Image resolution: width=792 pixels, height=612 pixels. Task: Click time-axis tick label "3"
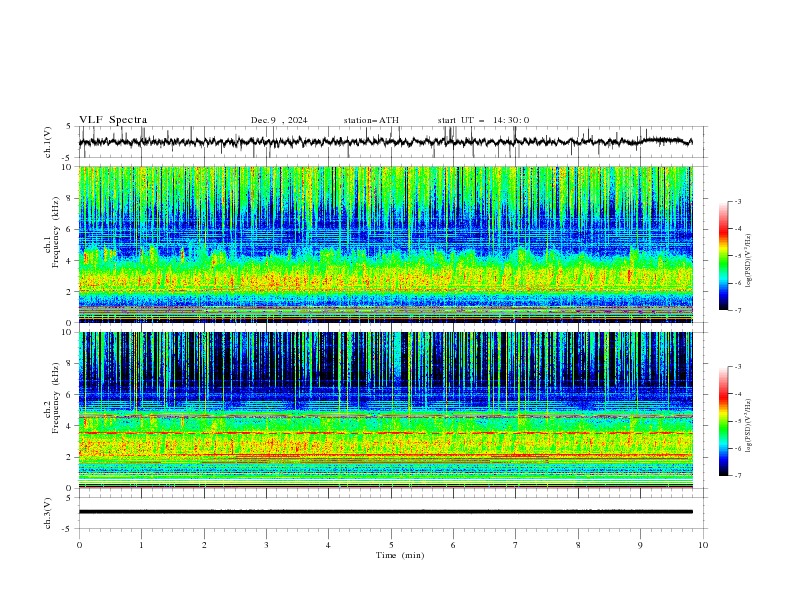(x=266, y=545)
